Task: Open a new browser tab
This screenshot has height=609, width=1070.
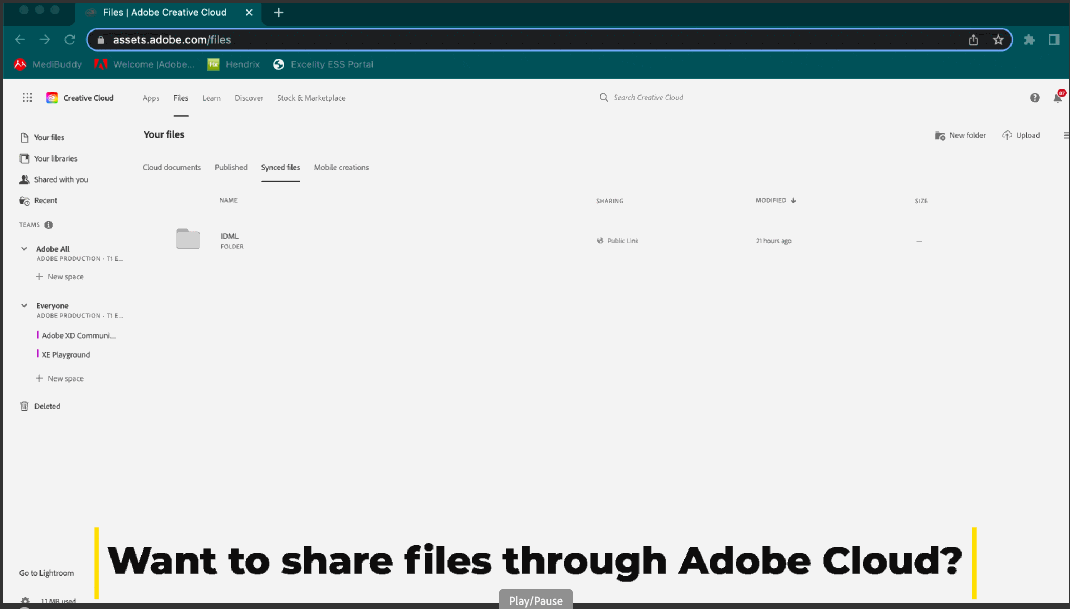Action: tap(278, 12)
